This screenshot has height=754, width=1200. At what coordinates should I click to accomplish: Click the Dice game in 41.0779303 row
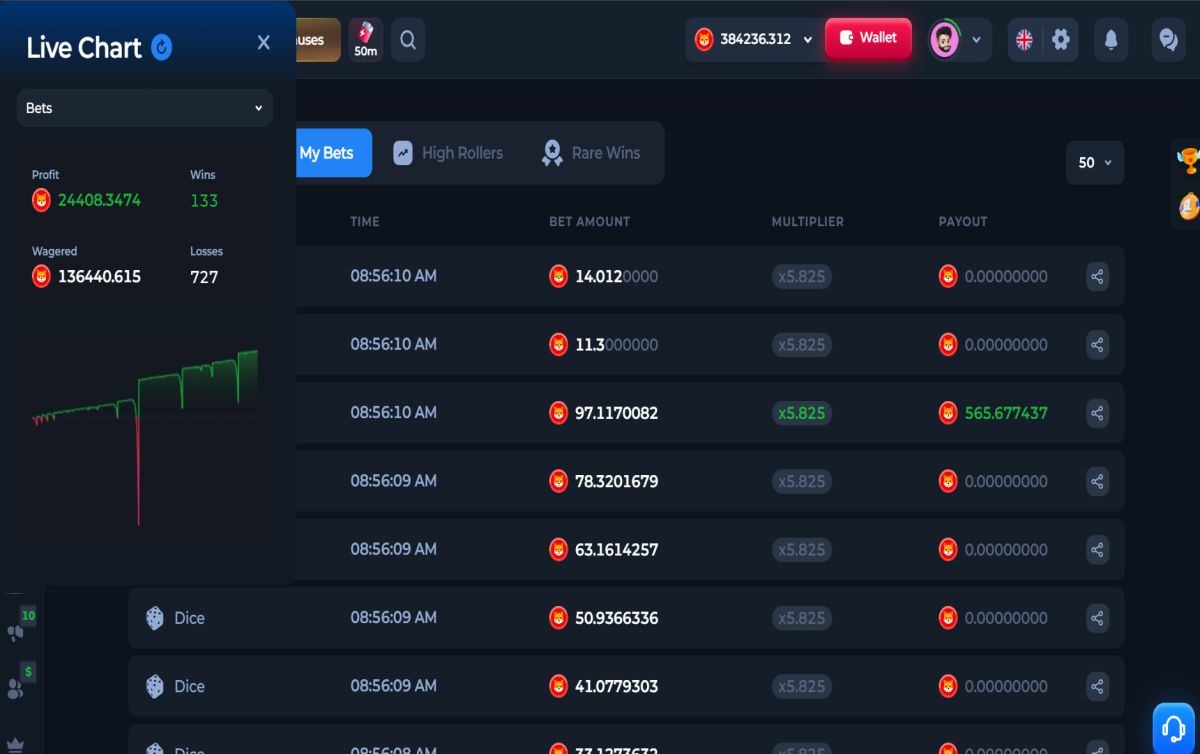point(175,686)
